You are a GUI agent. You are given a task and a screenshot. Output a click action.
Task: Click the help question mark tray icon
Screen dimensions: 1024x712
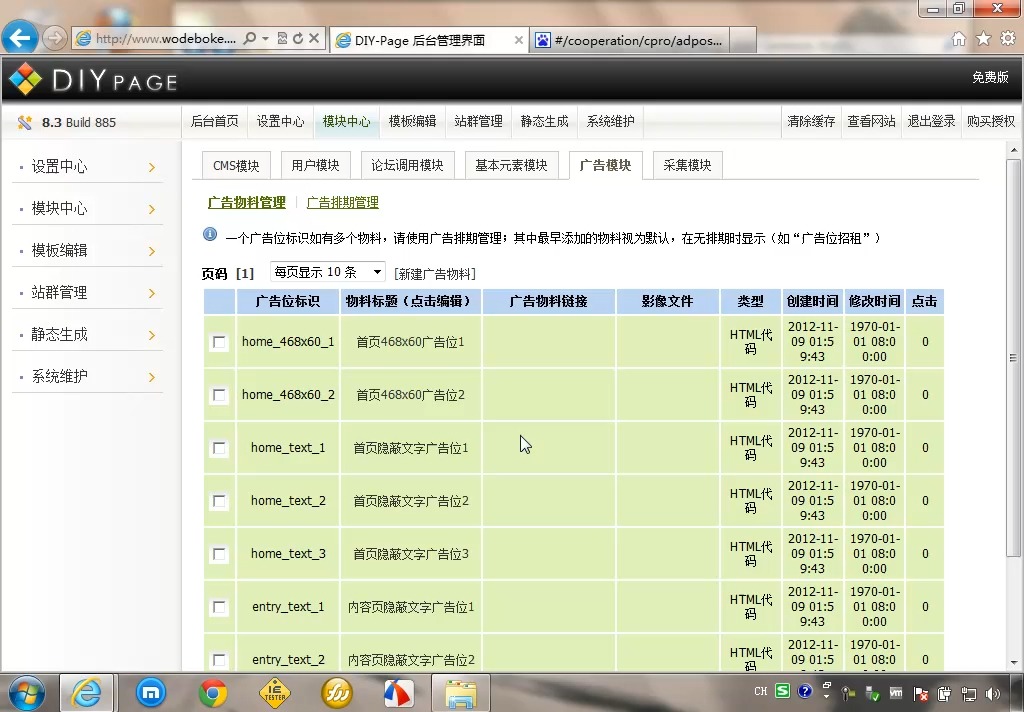[805, 691]
